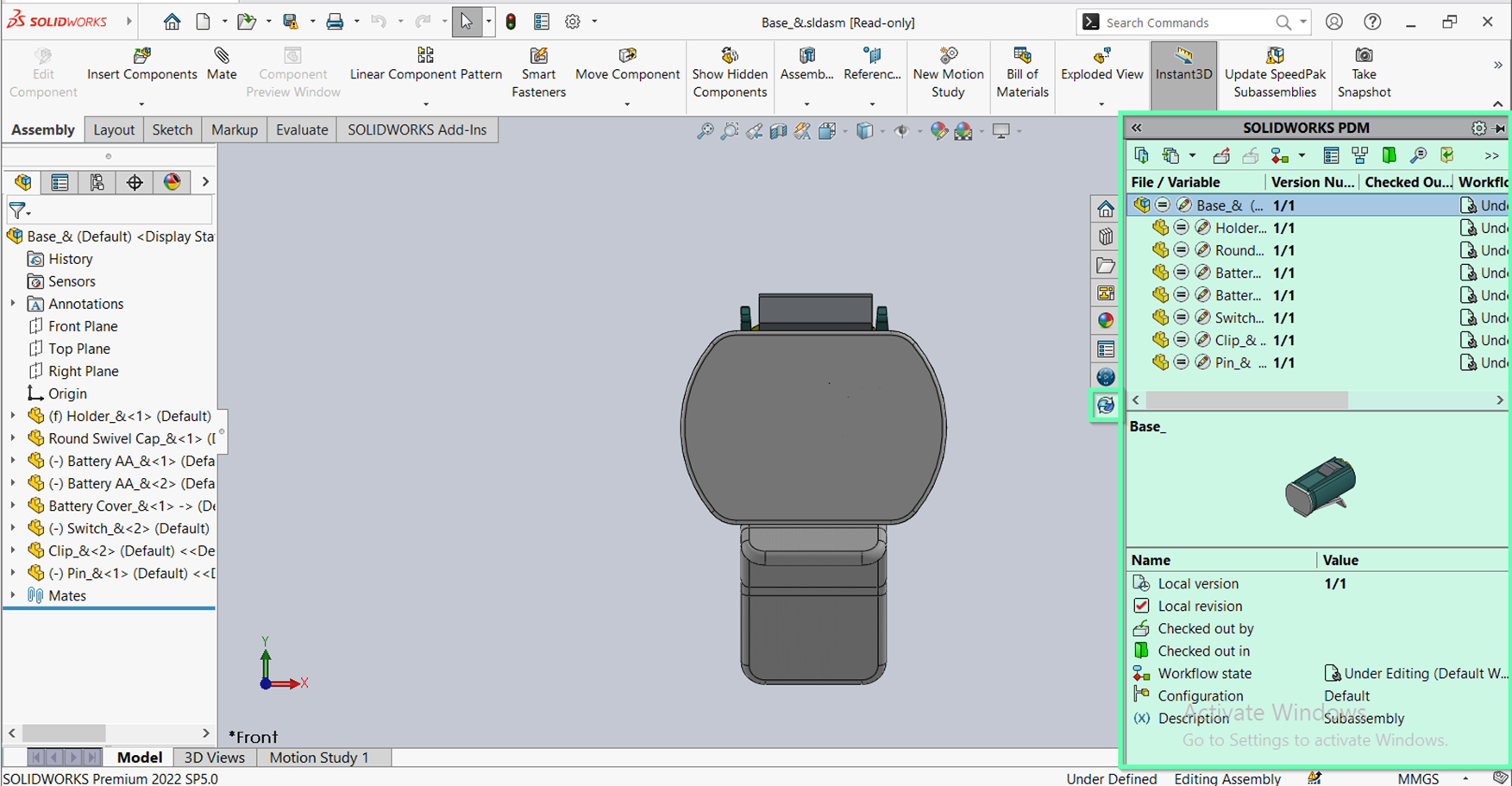Open the Evaluate ribbon tab

[x=301, y=129]
